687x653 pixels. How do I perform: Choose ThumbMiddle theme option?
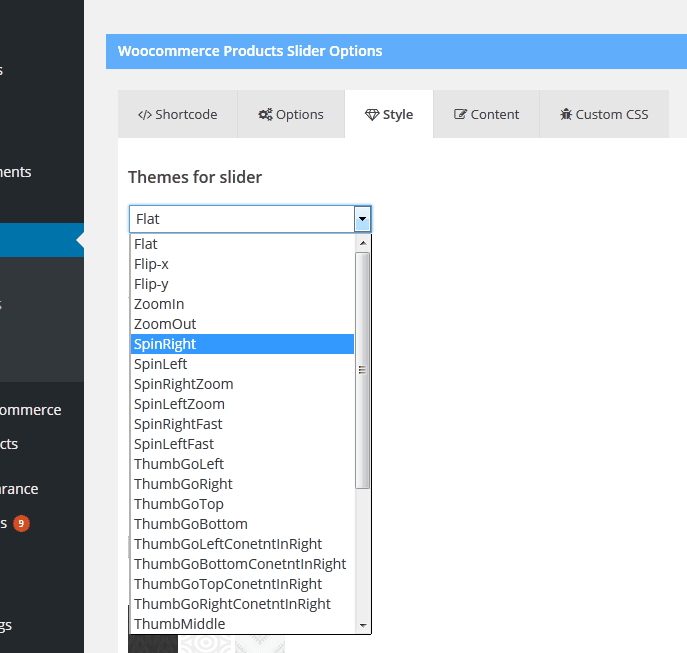click(x=242, y=624)
